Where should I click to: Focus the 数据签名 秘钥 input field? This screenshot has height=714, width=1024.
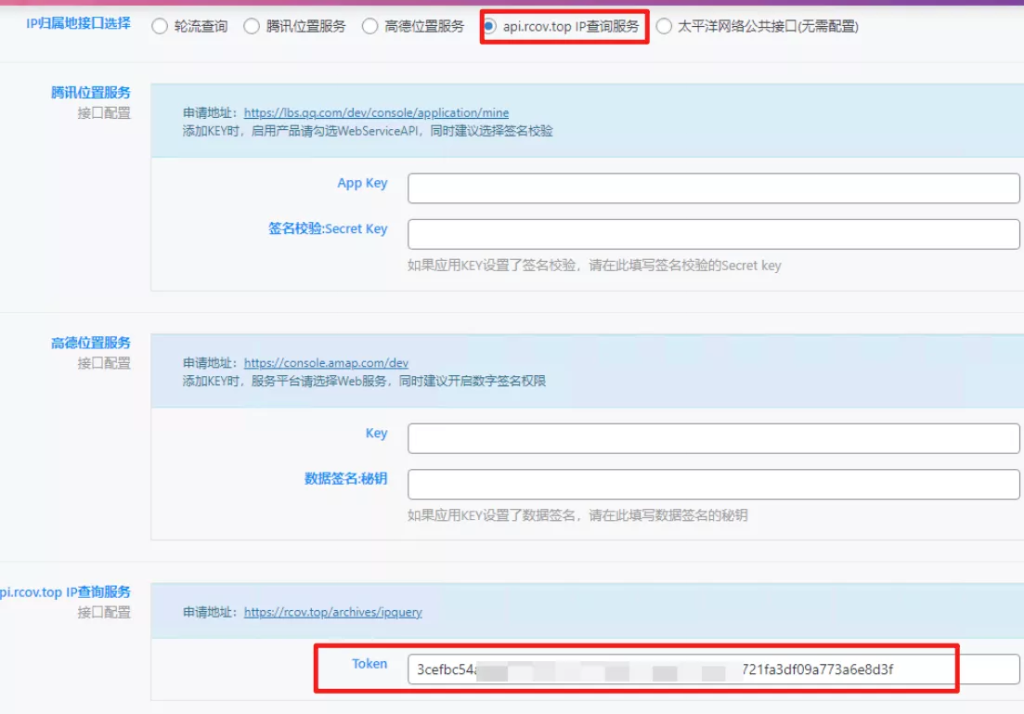coord(713,484)
